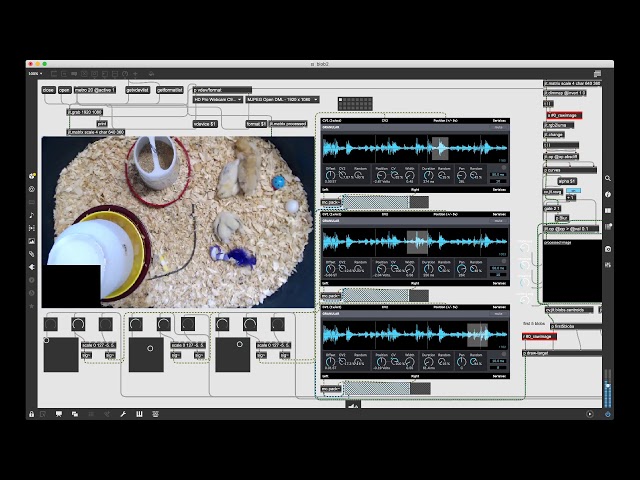Click the p draw-target subpatcher object
This screenshot has width=640, height=480.
(562, 353)
